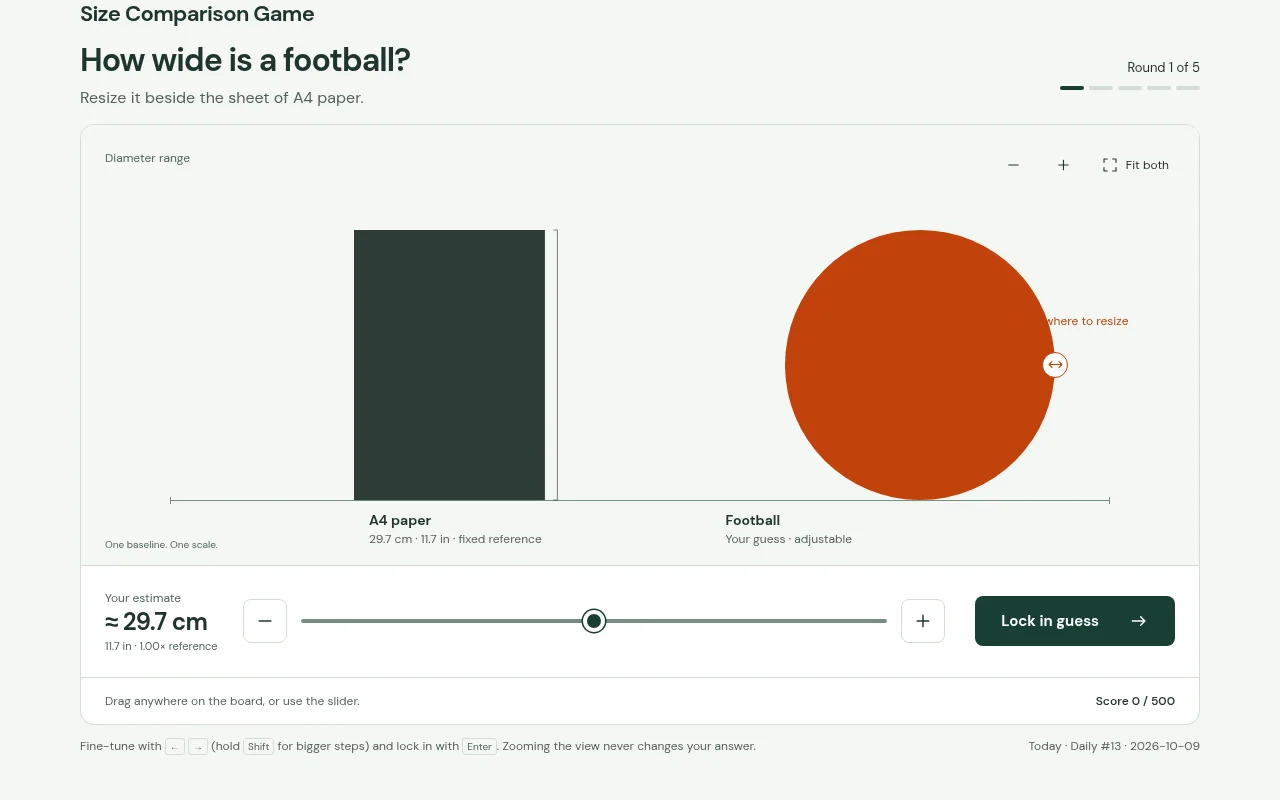This screenshot has width=1280, height=800.
Task: Click the Enter key hint
Action: 479,747
